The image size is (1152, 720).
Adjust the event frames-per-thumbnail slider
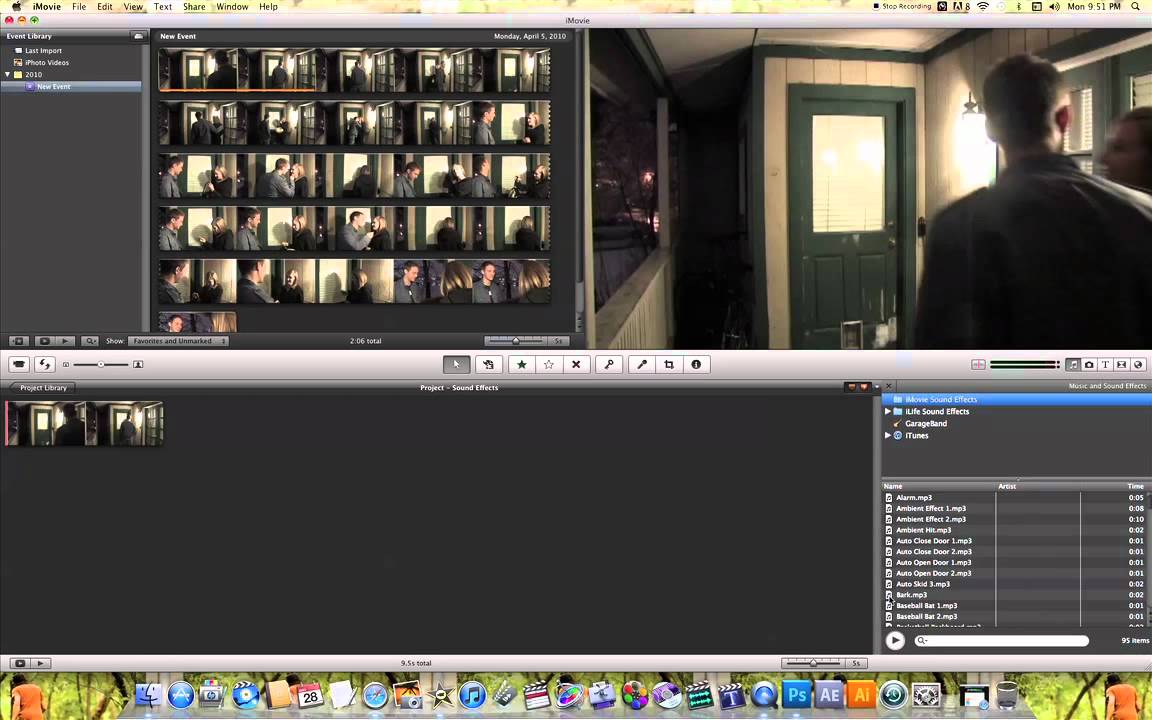516,341
